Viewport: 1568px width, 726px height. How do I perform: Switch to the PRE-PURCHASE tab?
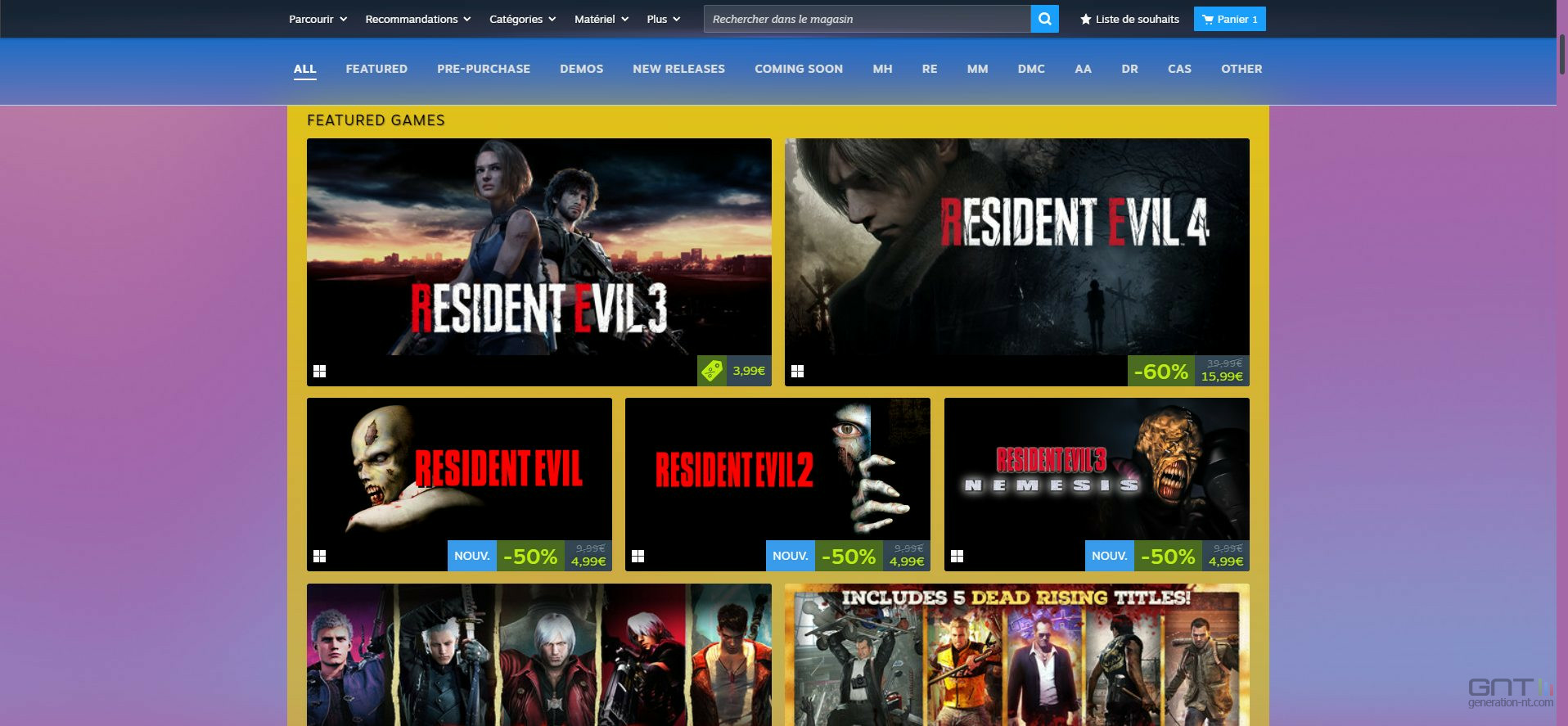[x=483, y=69]
